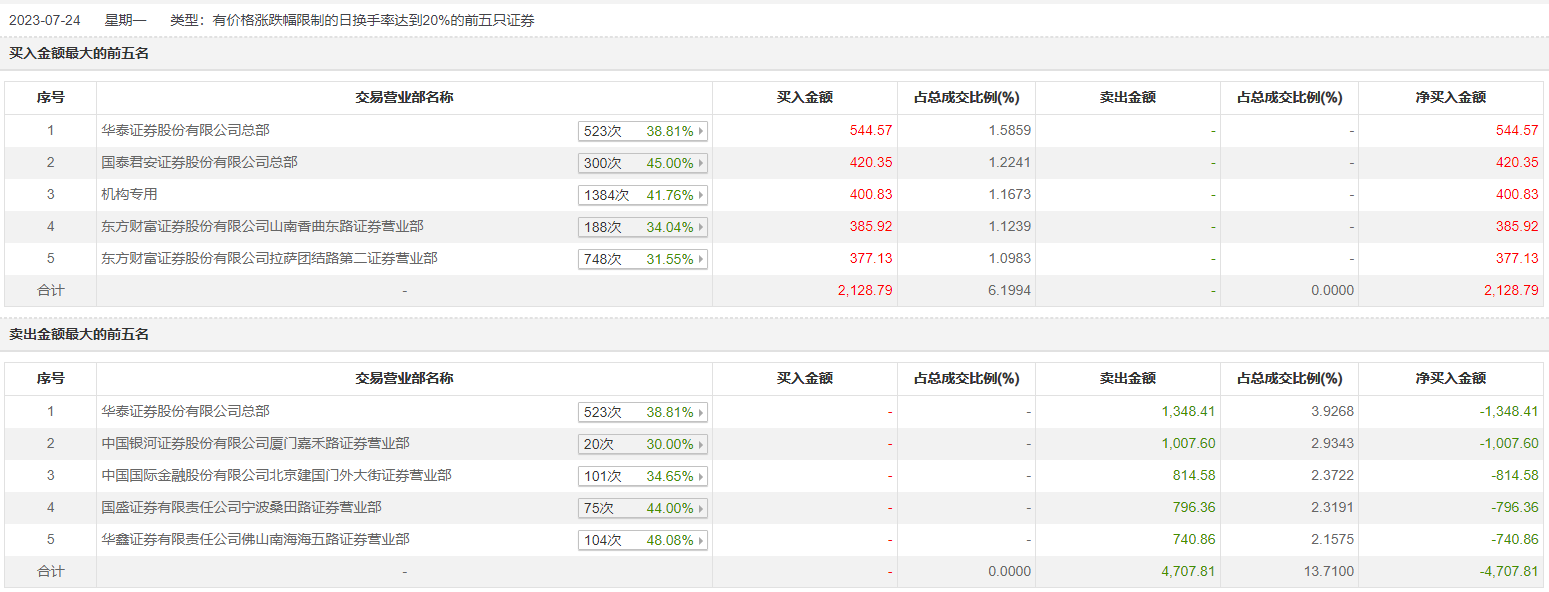Click the 净买入金额 header in buy table

(x=1450, y=98)
